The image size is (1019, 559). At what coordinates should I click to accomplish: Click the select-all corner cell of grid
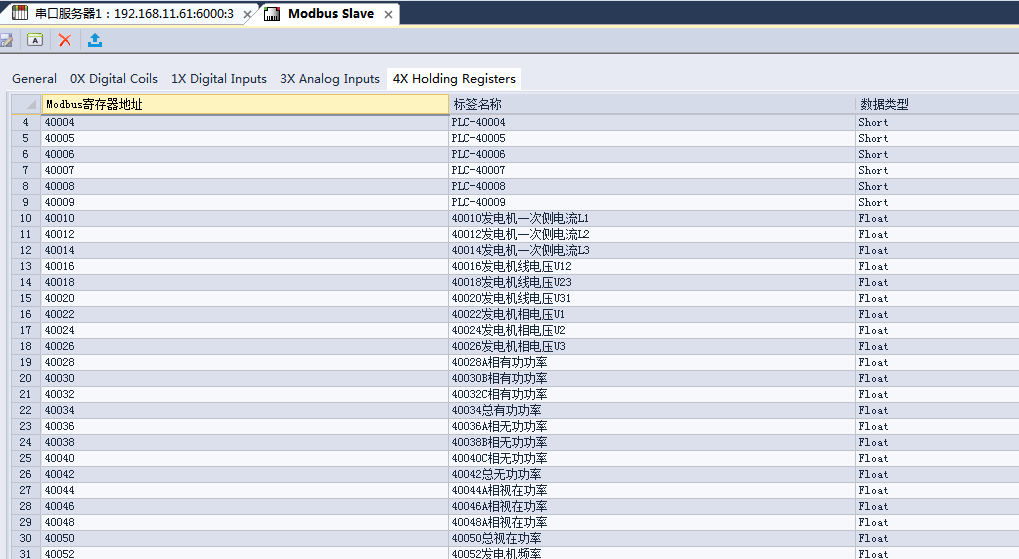pos(27,104)
